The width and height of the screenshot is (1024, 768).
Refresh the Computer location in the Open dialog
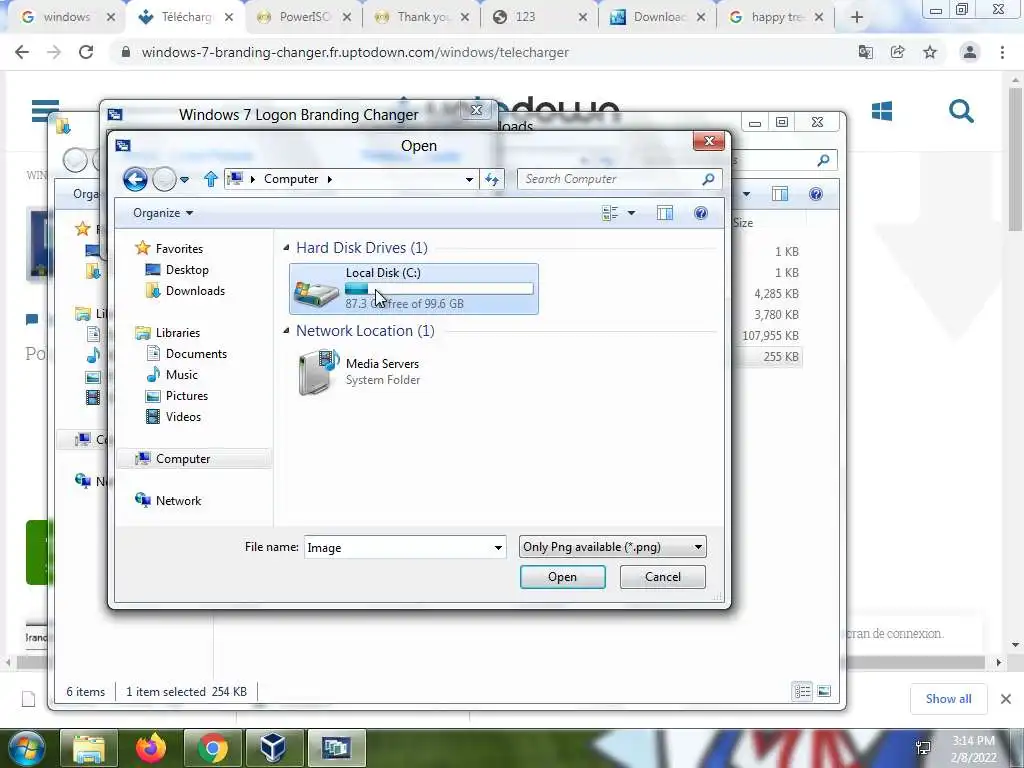click(492, 179)
